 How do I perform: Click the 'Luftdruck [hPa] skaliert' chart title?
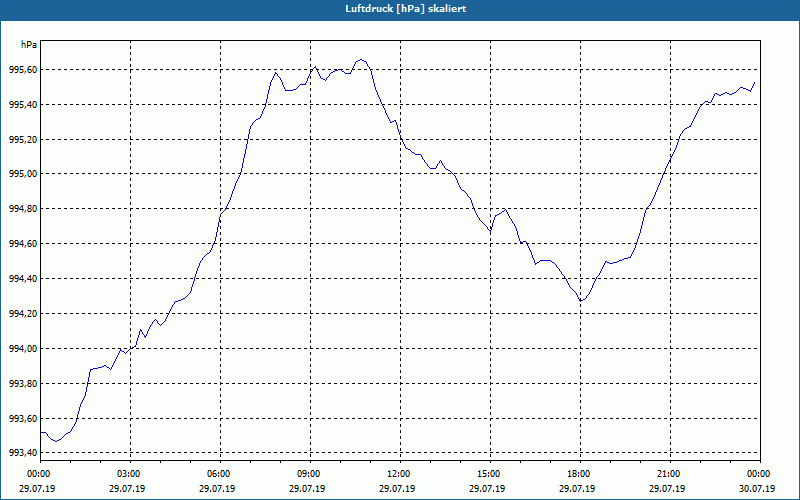pos(406,9)
